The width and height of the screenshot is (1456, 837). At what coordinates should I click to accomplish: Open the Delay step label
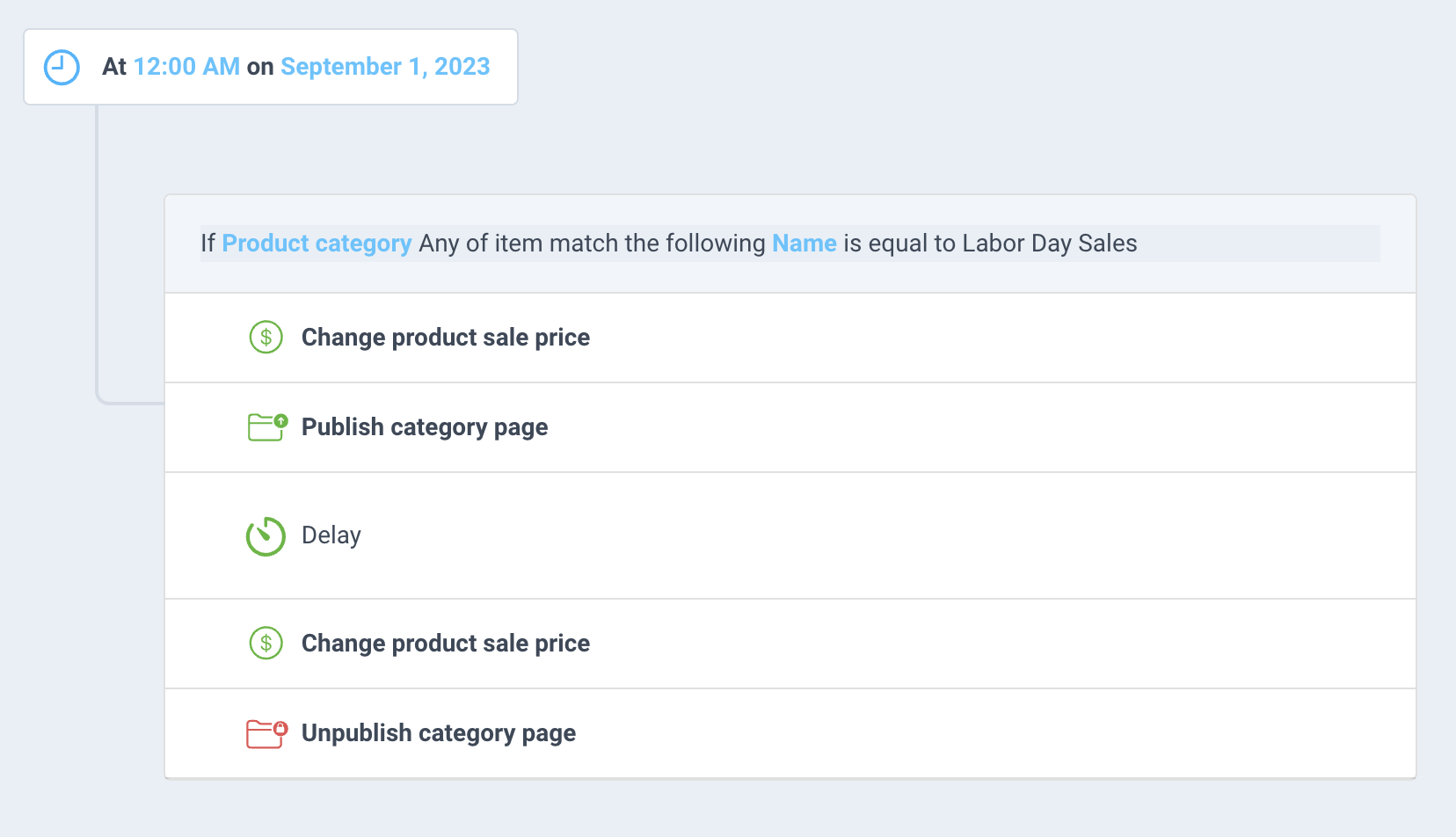coord(331,535)
